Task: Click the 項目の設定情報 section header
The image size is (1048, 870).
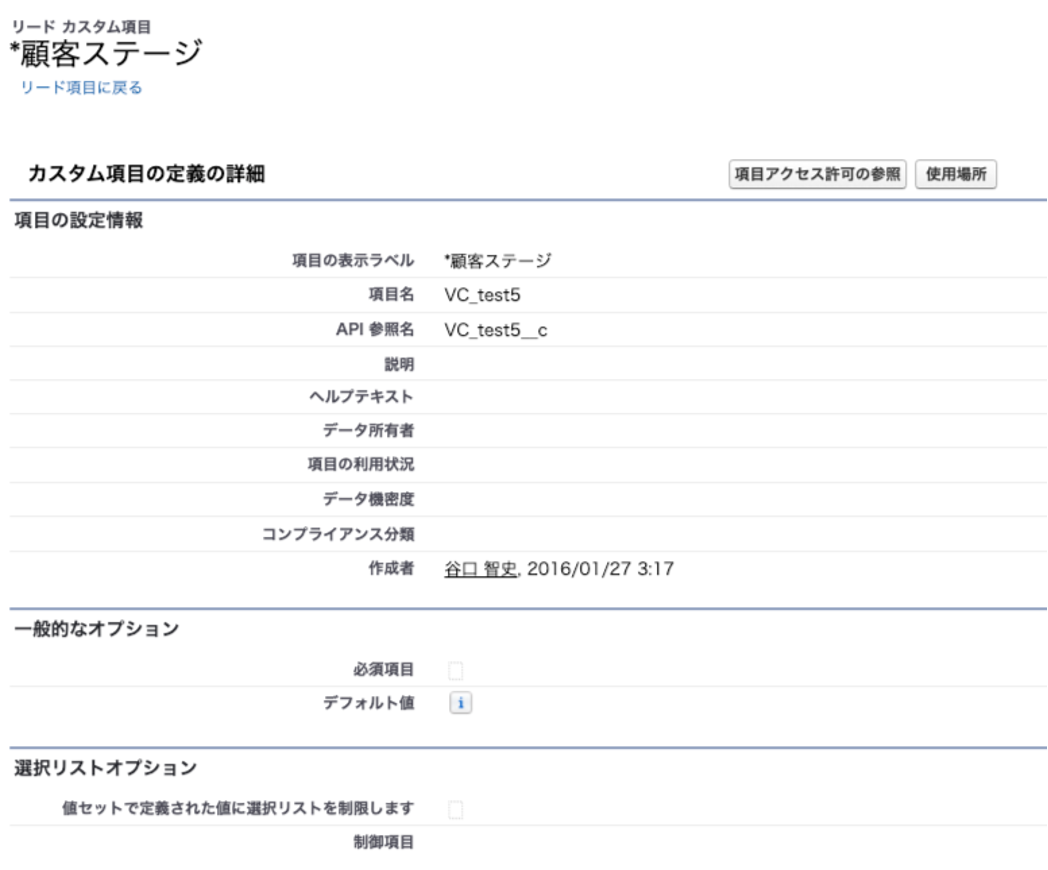Action: 79,221
